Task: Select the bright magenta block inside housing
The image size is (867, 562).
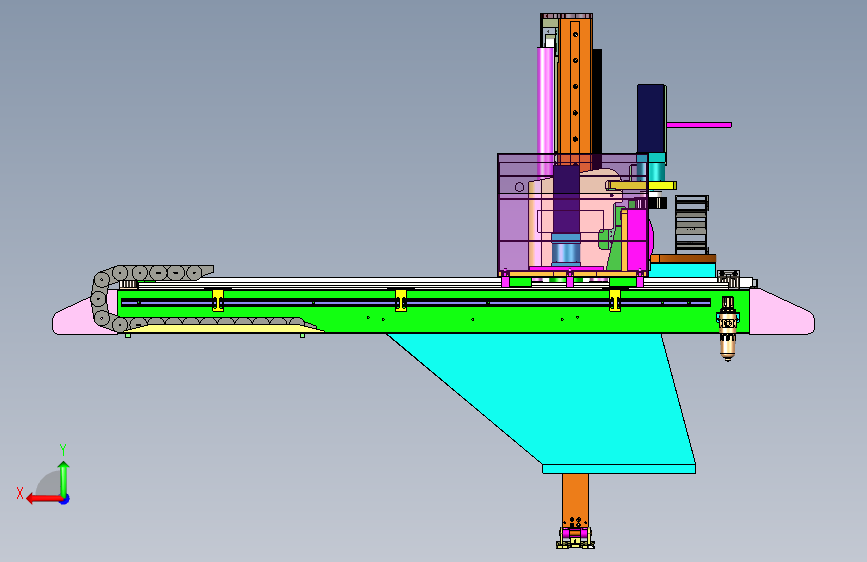Action: pyautogui.click(x=637, y=238)
